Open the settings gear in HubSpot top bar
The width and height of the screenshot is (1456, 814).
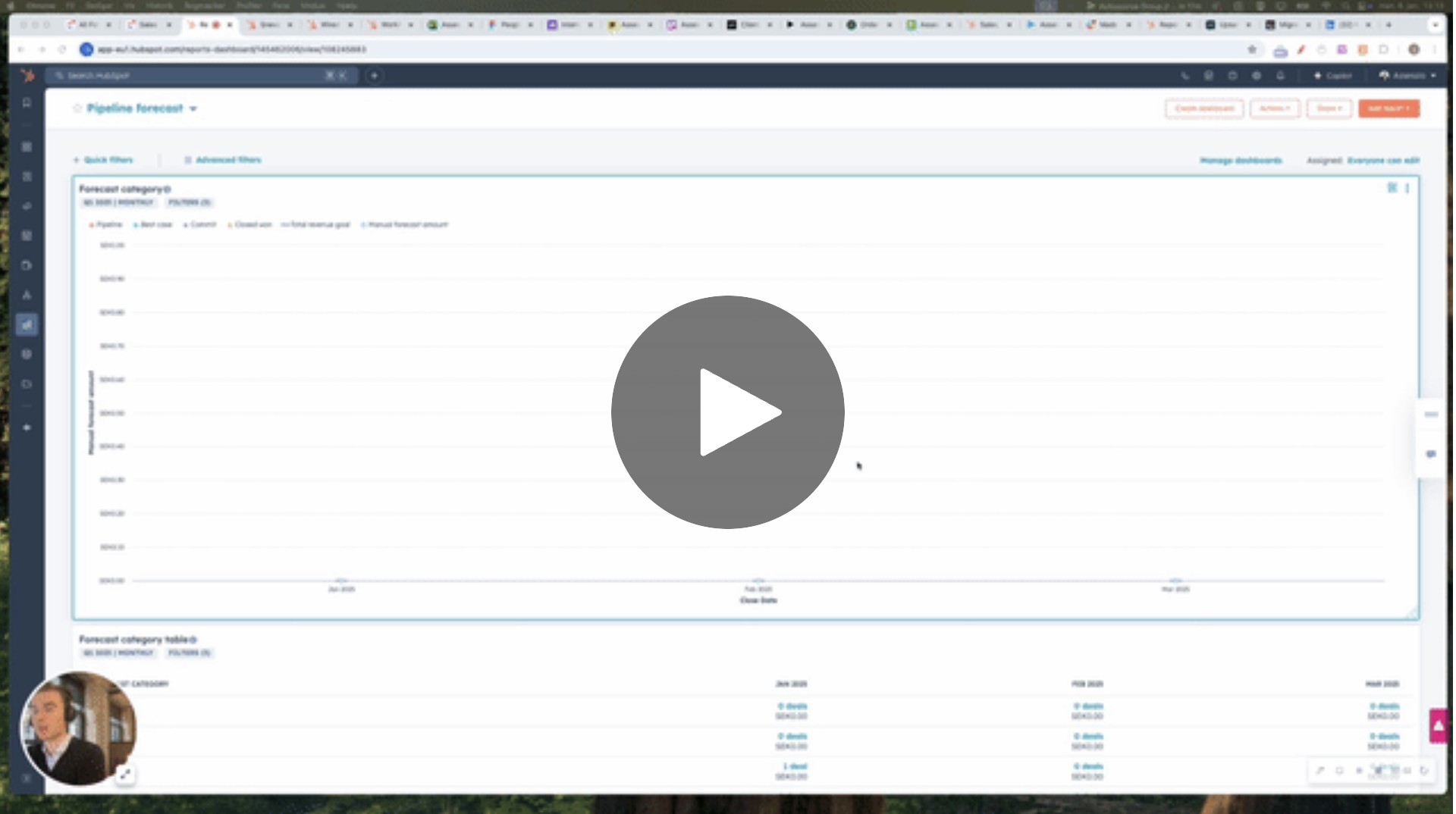tap(1257, 76)
